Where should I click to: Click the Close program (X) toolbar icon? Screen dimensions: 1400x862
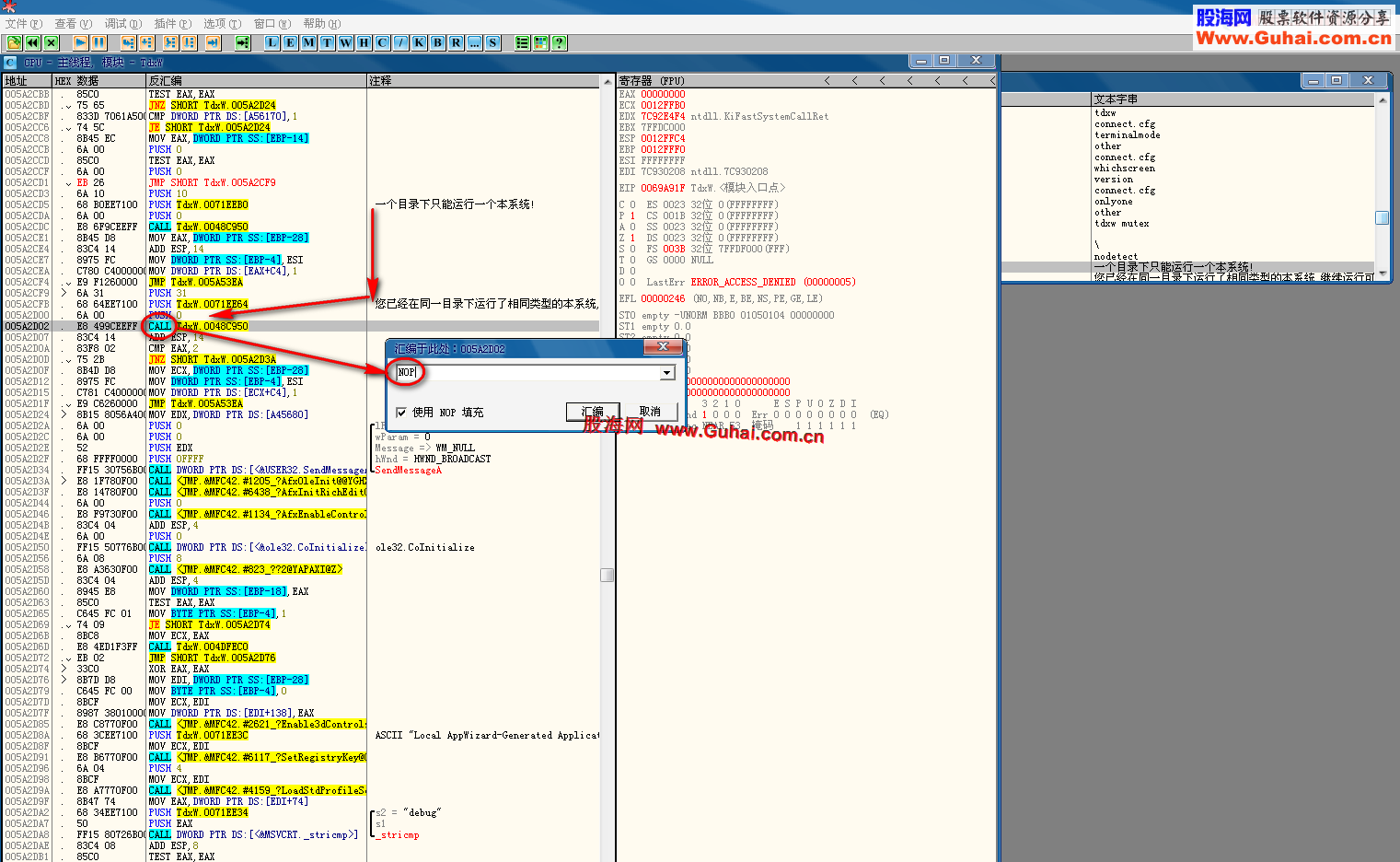click(52, 42)
